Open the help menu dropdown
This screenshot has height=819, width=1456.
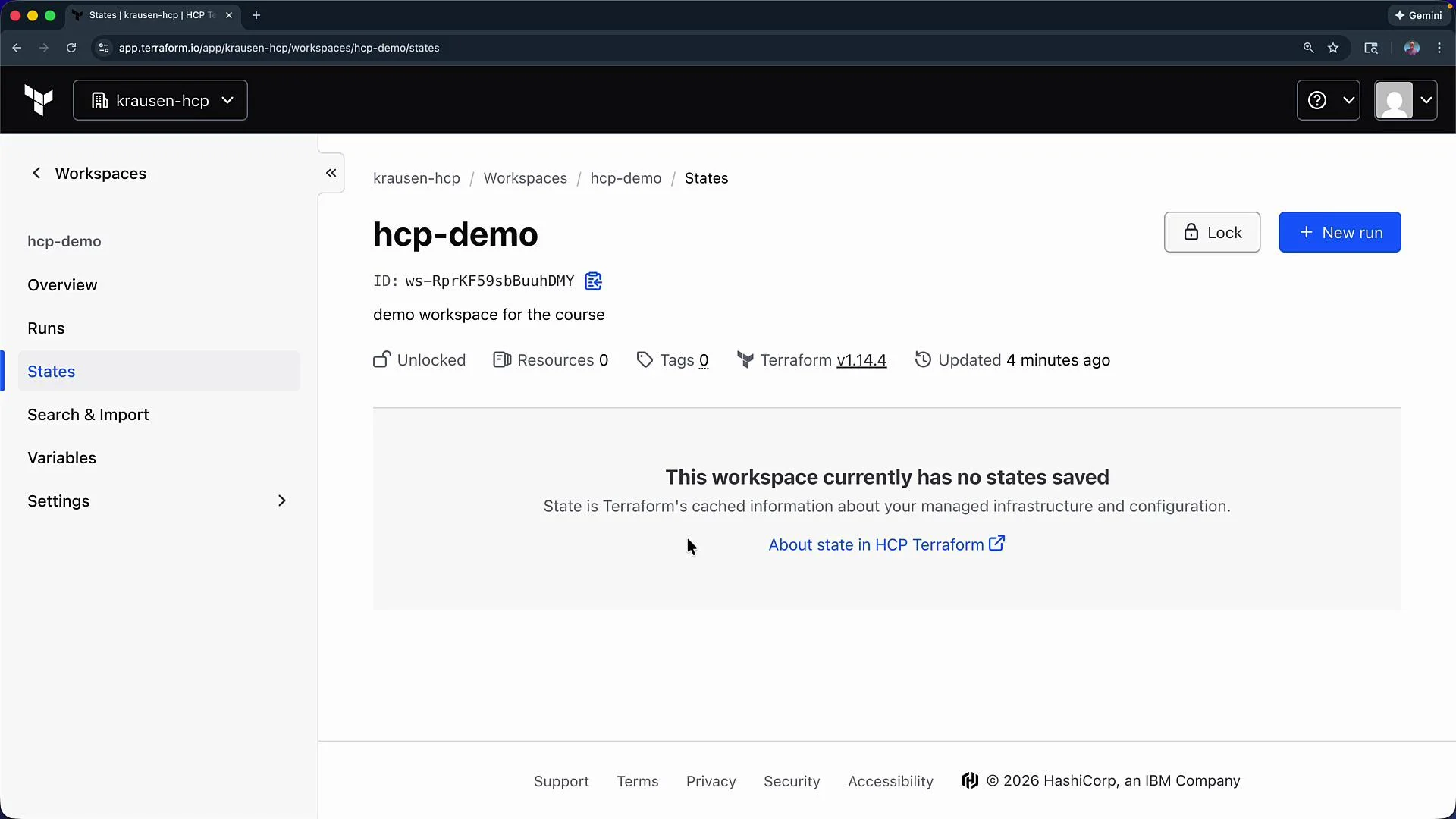(1328, 100)
